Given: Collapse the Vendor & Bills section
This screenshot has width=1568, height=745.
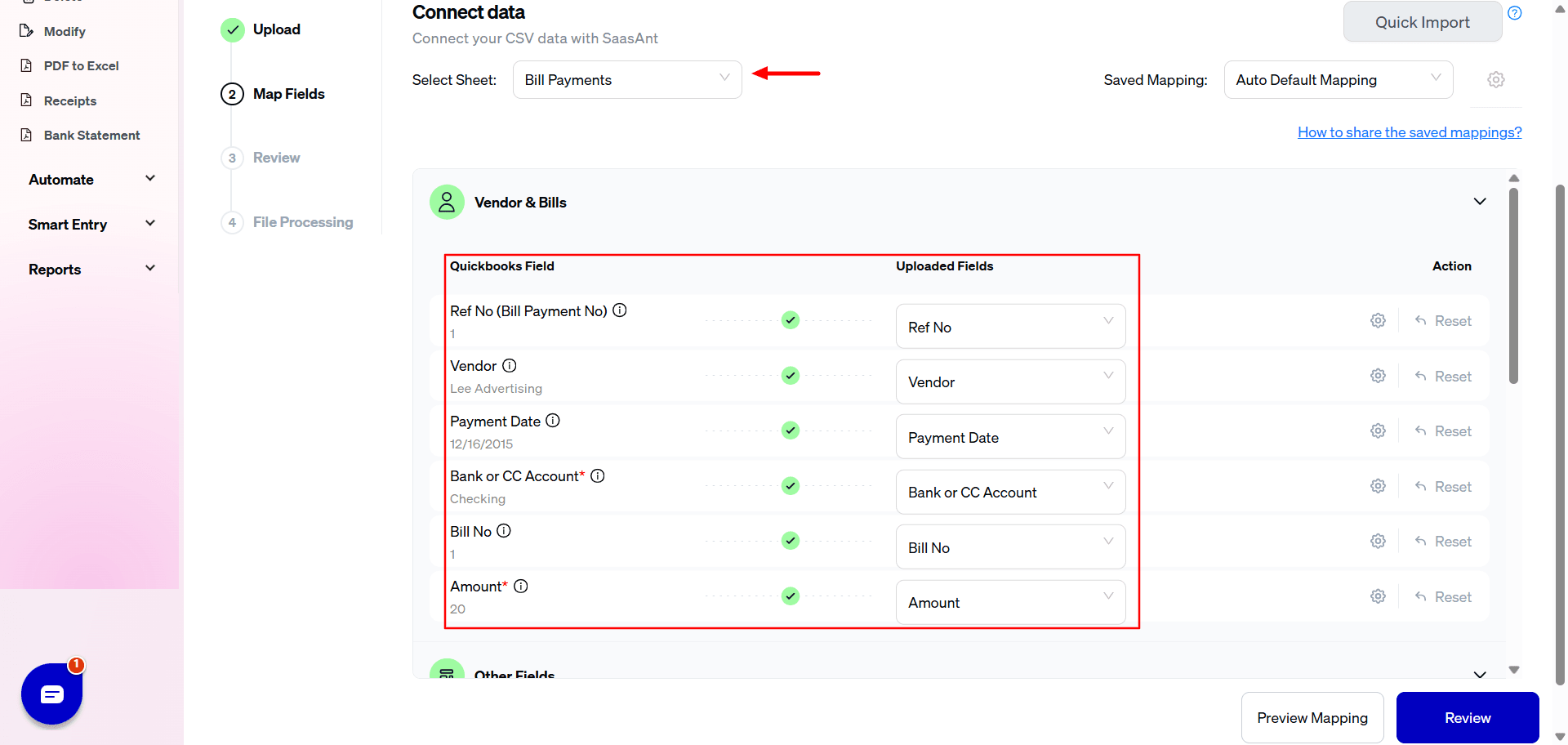Looking at the screenshot, I should [1479, 202].
